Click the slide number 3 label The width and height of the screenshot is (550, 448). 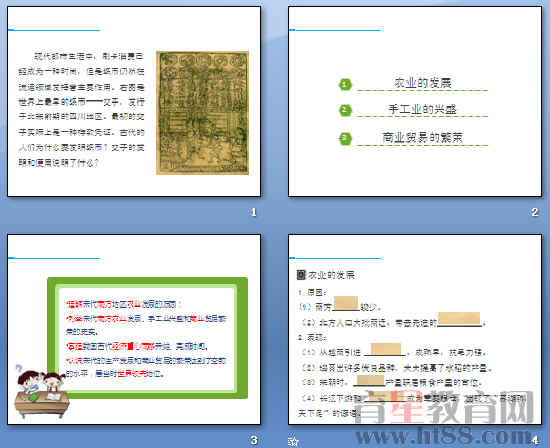pyautogui.click(x=254, y=440)
